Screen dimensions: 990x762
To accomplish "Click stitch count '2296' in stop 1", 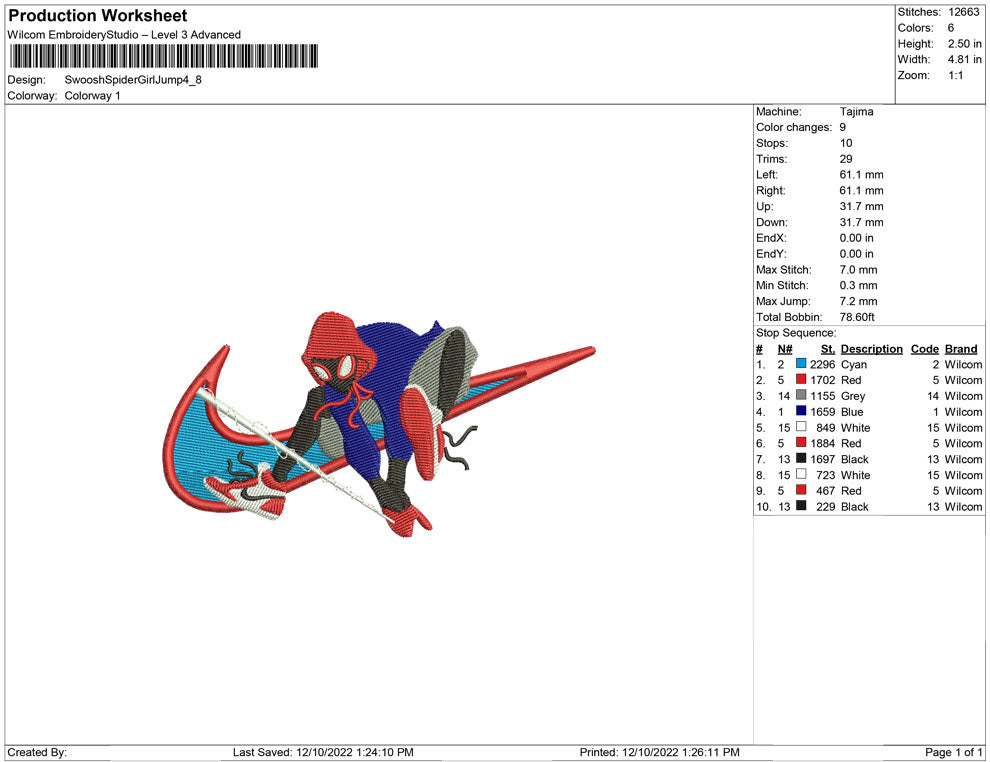I will (823, 364).
